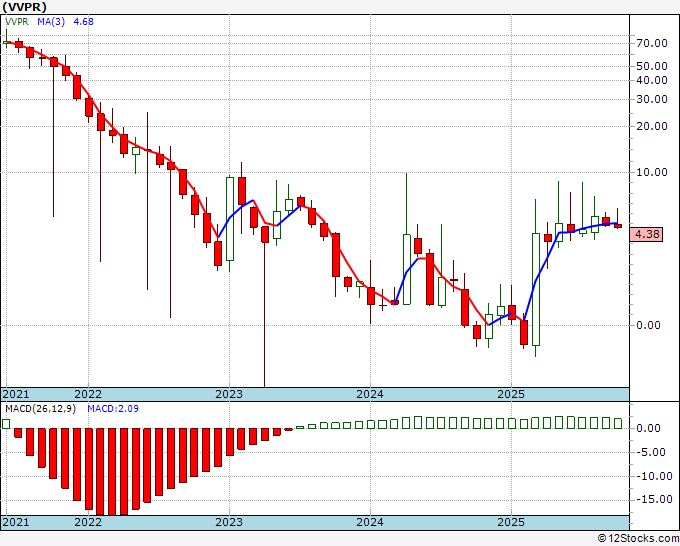Click 2021 on the MACD timeline
Viewport: 680px width, 546px height.
(x=16, y=522)
